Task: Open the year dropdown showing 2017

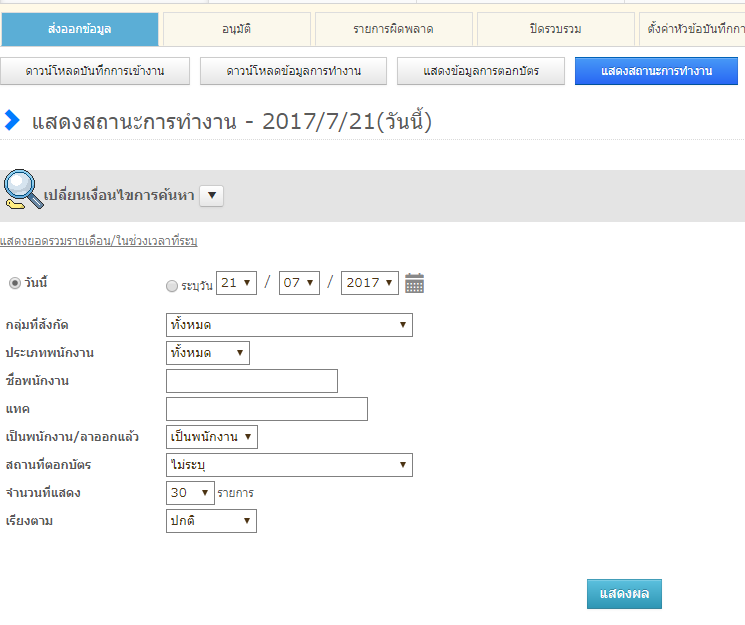Action: [370, 283]
